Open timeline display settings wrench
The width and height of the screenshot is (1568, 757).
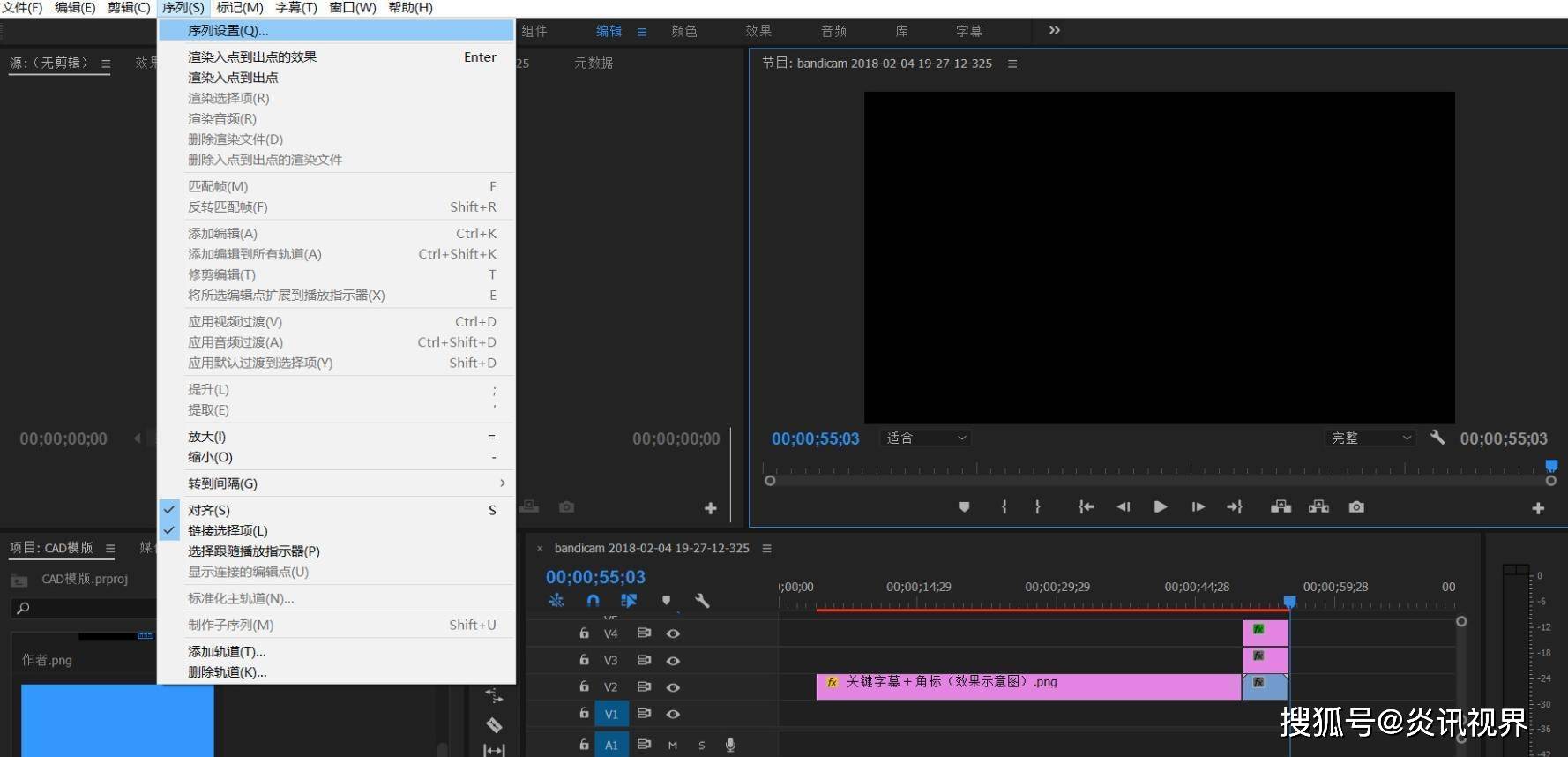click(702, 601)
